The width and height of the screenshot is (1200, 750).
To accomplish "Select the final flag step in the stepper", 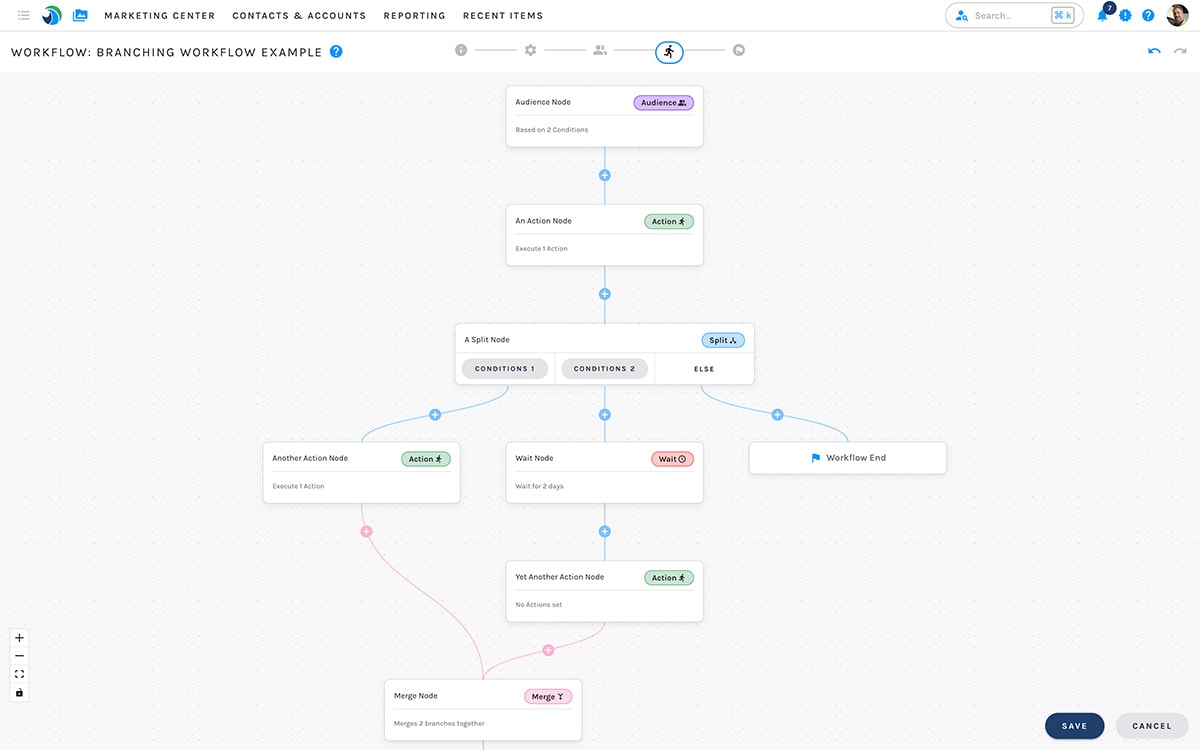I will click(x=738, y=49).
